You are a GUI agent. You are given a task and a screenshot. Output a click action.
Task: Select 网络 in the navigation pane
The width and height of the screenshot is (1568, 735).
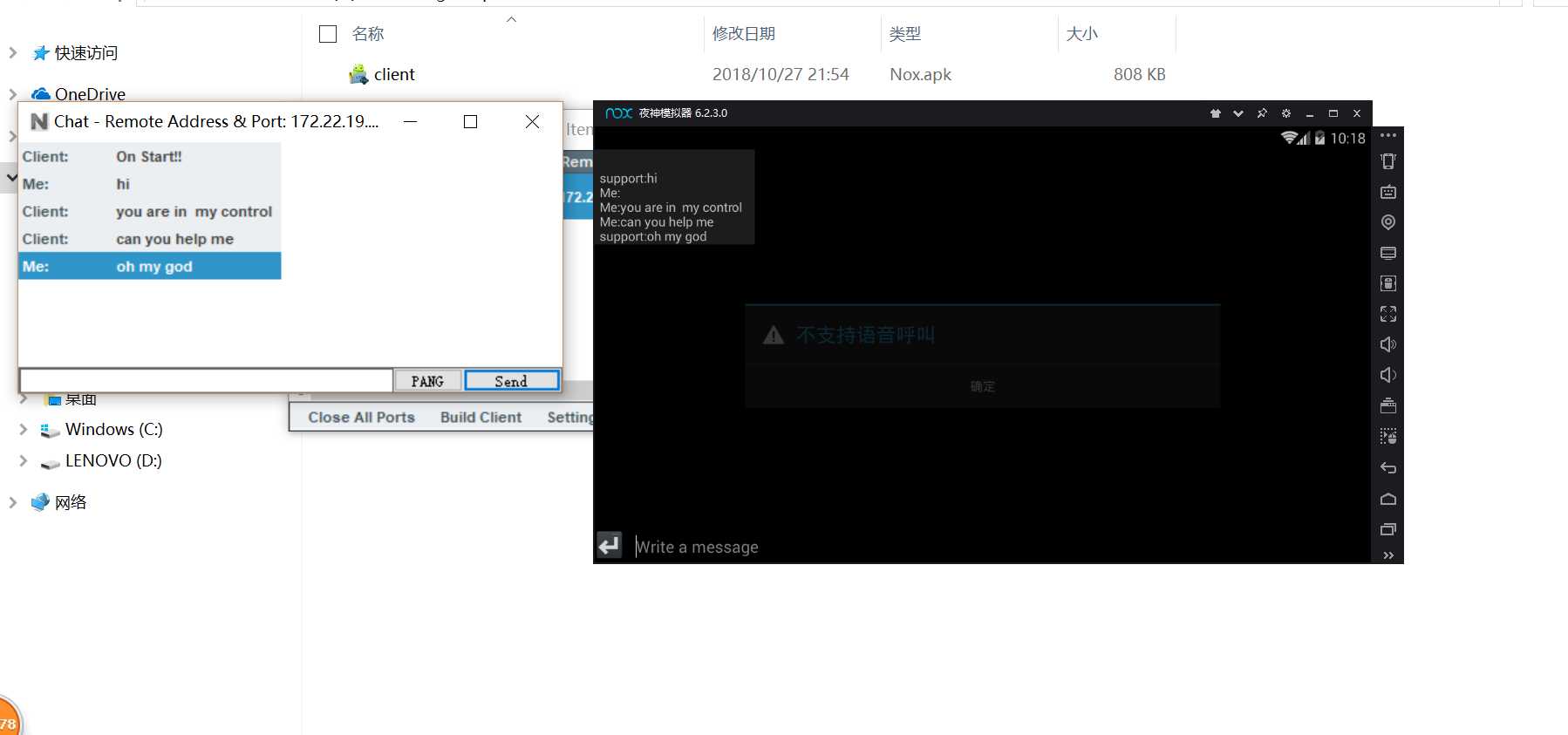point(70,502)
